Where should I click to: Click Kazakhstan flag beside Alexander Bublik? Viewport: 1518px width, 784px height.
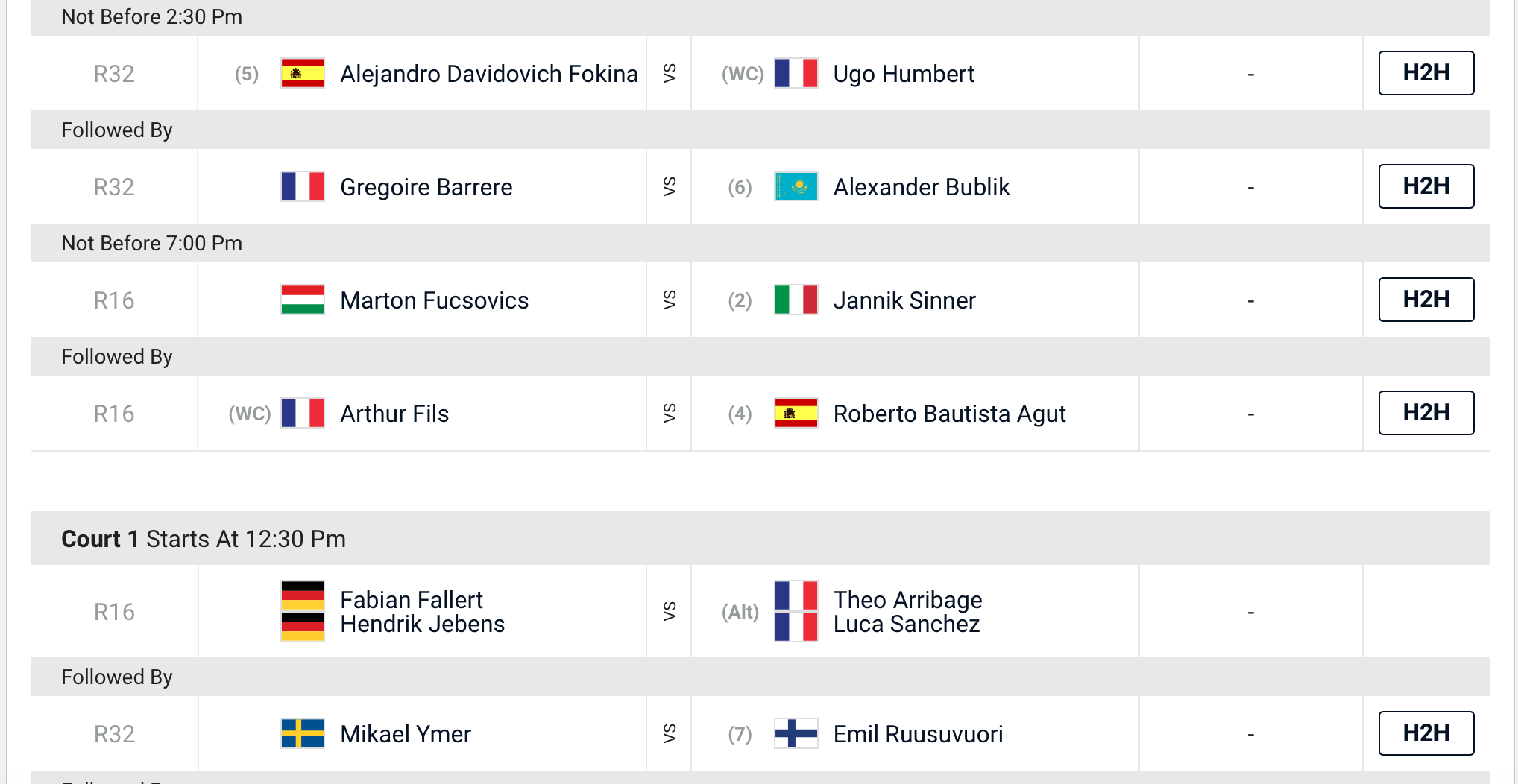pos(796,187)
